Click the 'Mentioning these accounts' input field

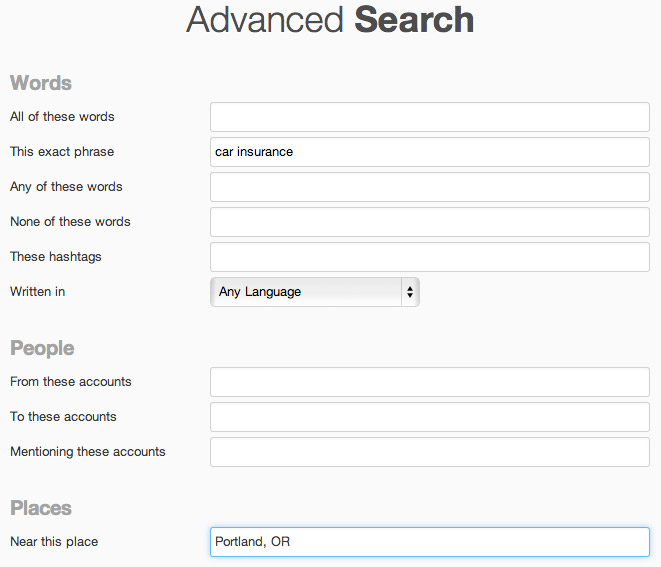(430, 452)
